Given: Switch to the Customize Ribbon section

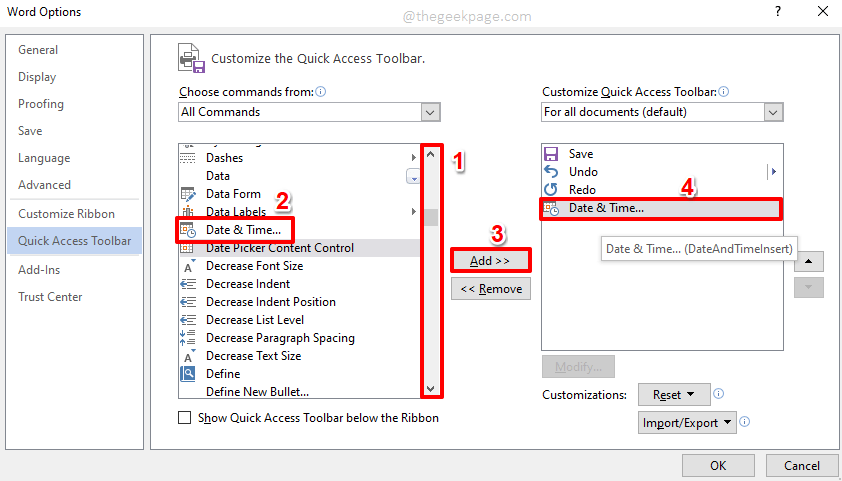Looking at the screenshot, I should (x=66, y=214).
